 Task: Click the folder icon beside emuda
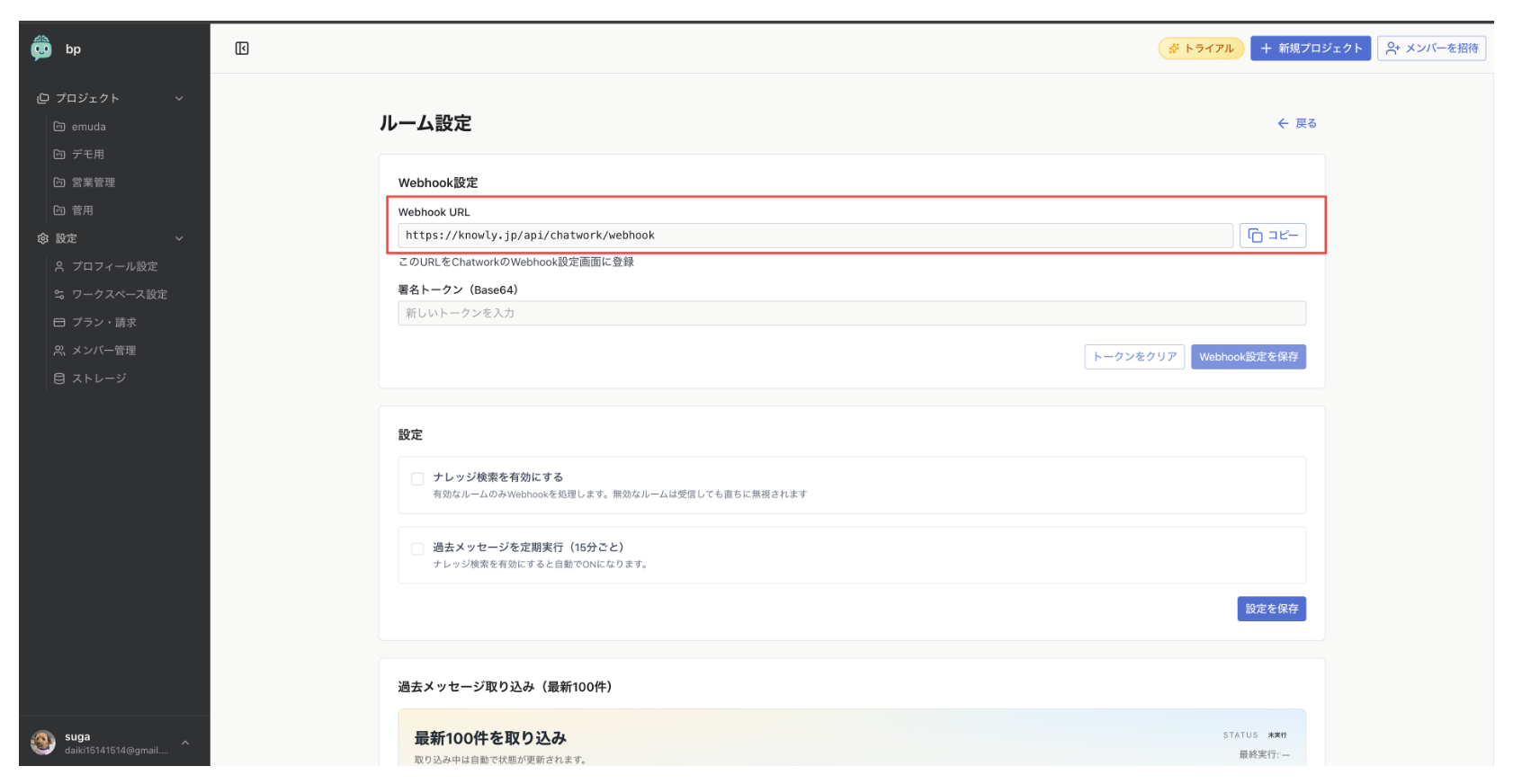tap(59, 127)
